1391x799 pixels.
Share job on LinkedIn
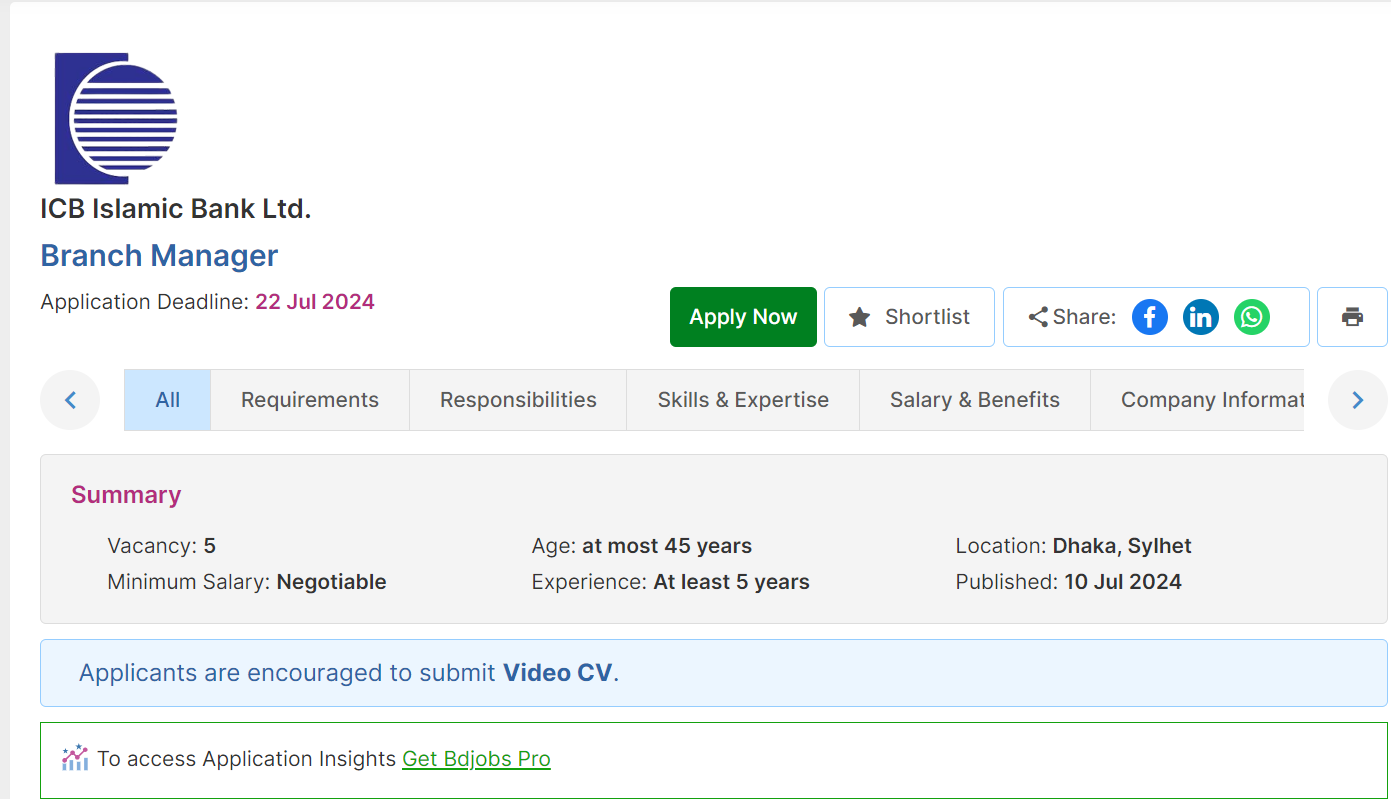tap(1201, 317)
